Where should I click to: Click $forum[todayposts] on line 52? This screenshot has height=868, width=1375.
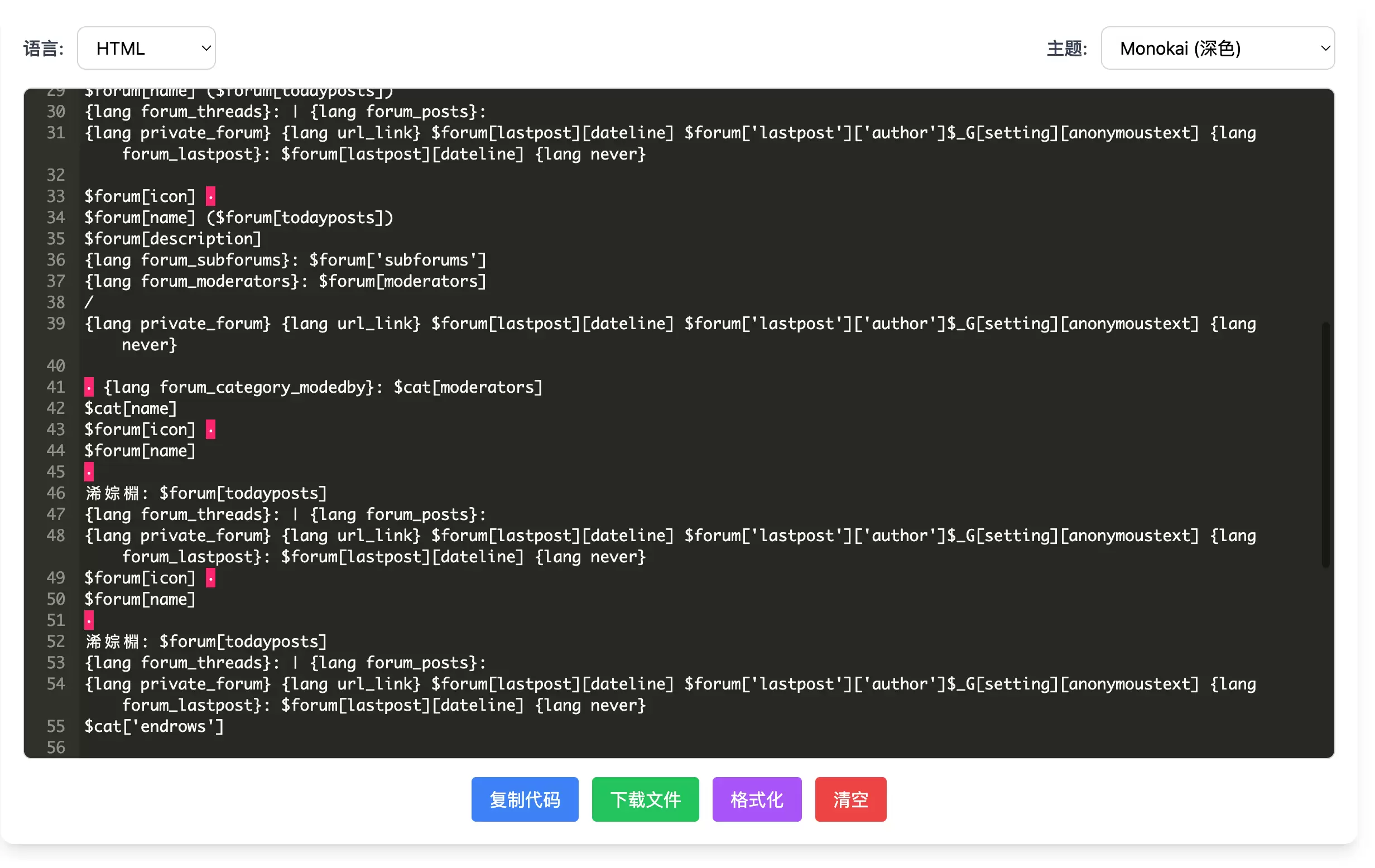pos(243,642)
